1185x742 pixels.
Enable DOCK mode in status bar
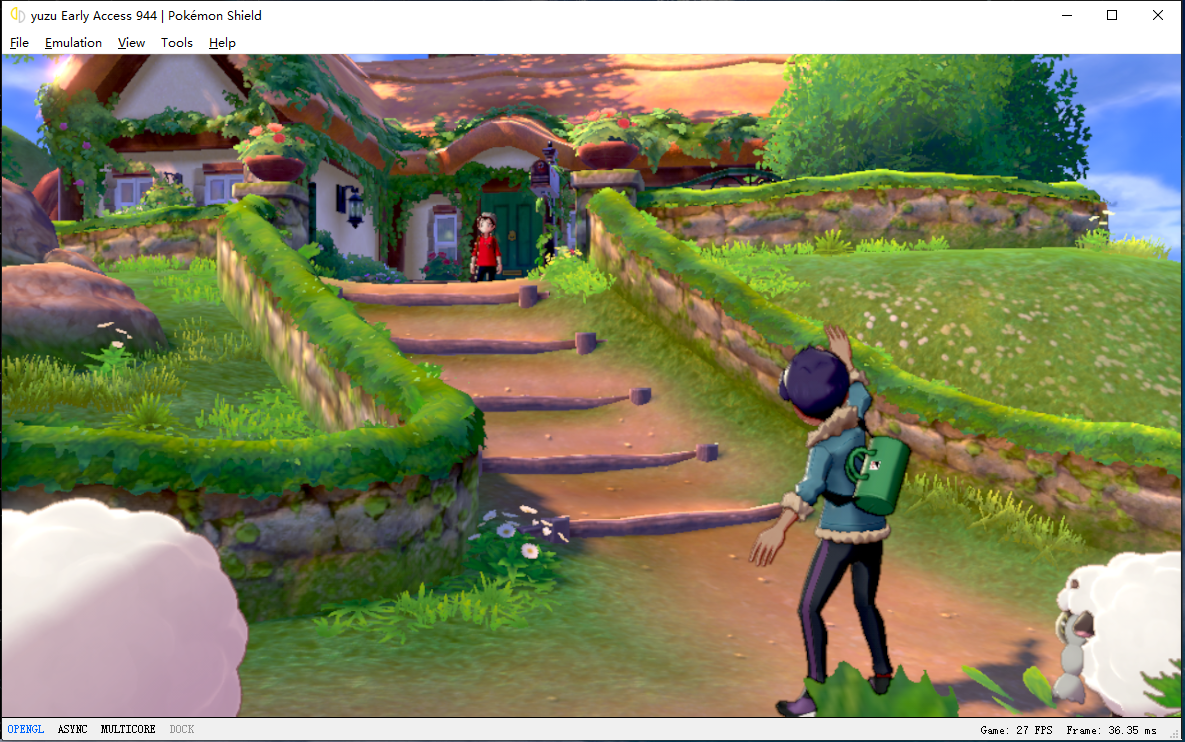coord(181,730)
